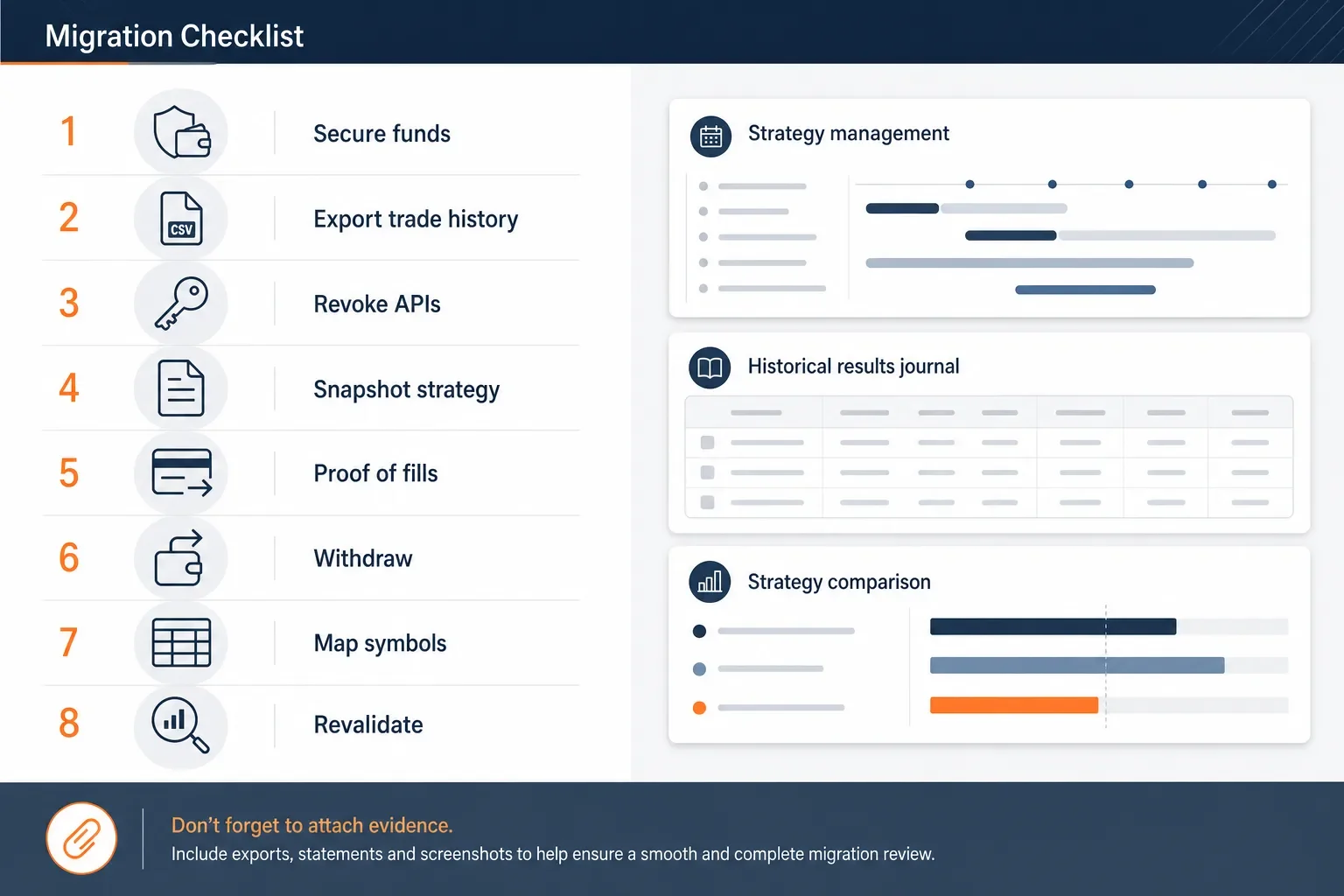Click the medium blue bar in Strategy comparison
The width and height of the screenshot is (1344, 896).
click(x=1077, y=666)
